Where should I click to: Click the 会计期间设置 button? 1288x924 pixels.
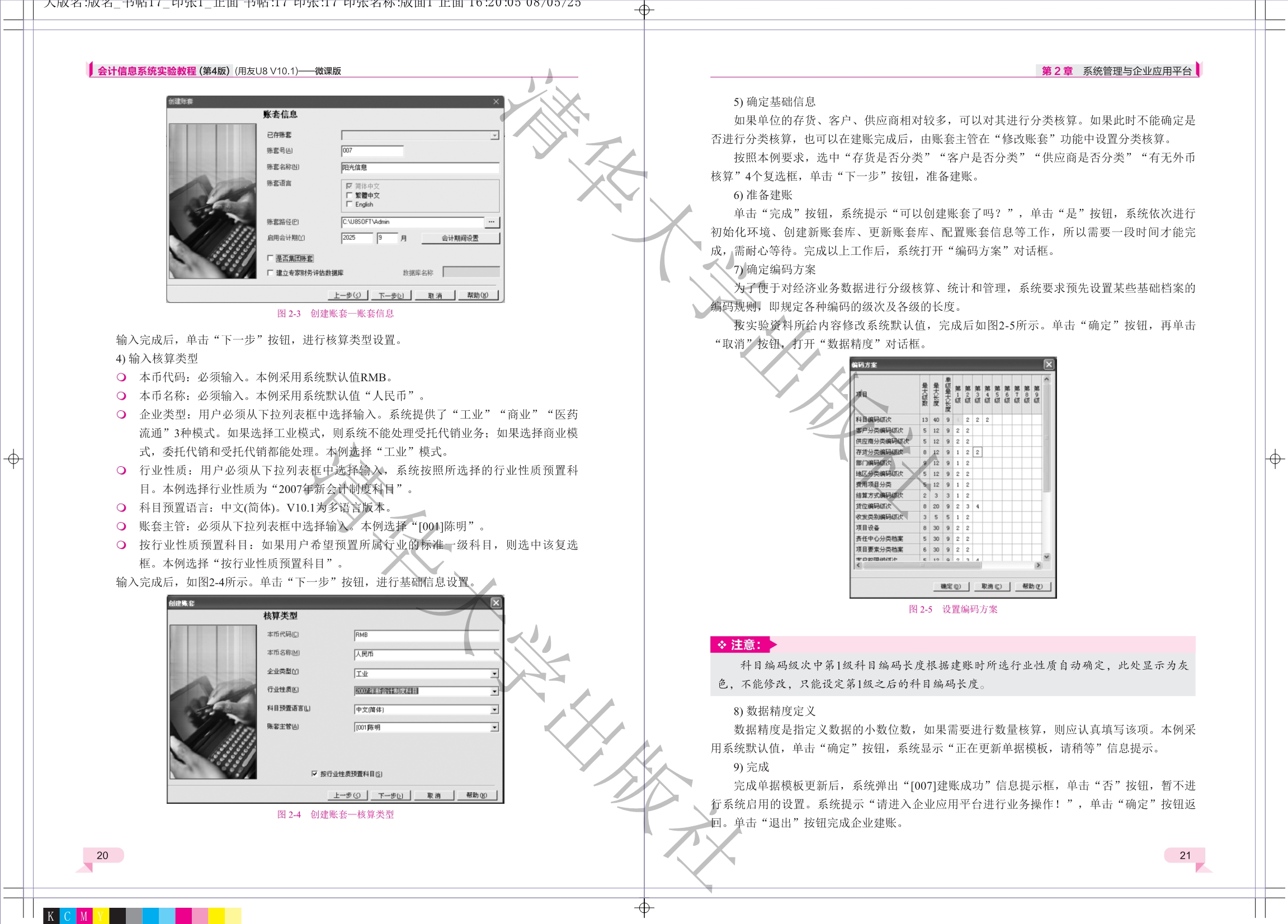(460, 238)
